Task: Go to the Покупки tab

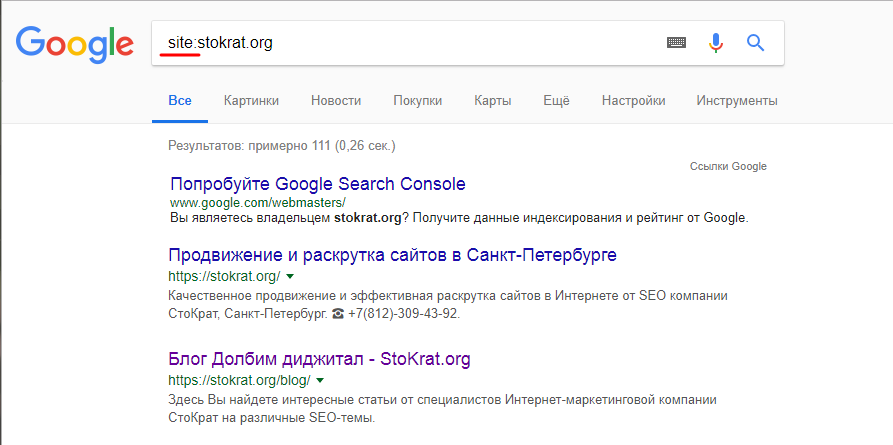Action: click(x=418, y=101)
